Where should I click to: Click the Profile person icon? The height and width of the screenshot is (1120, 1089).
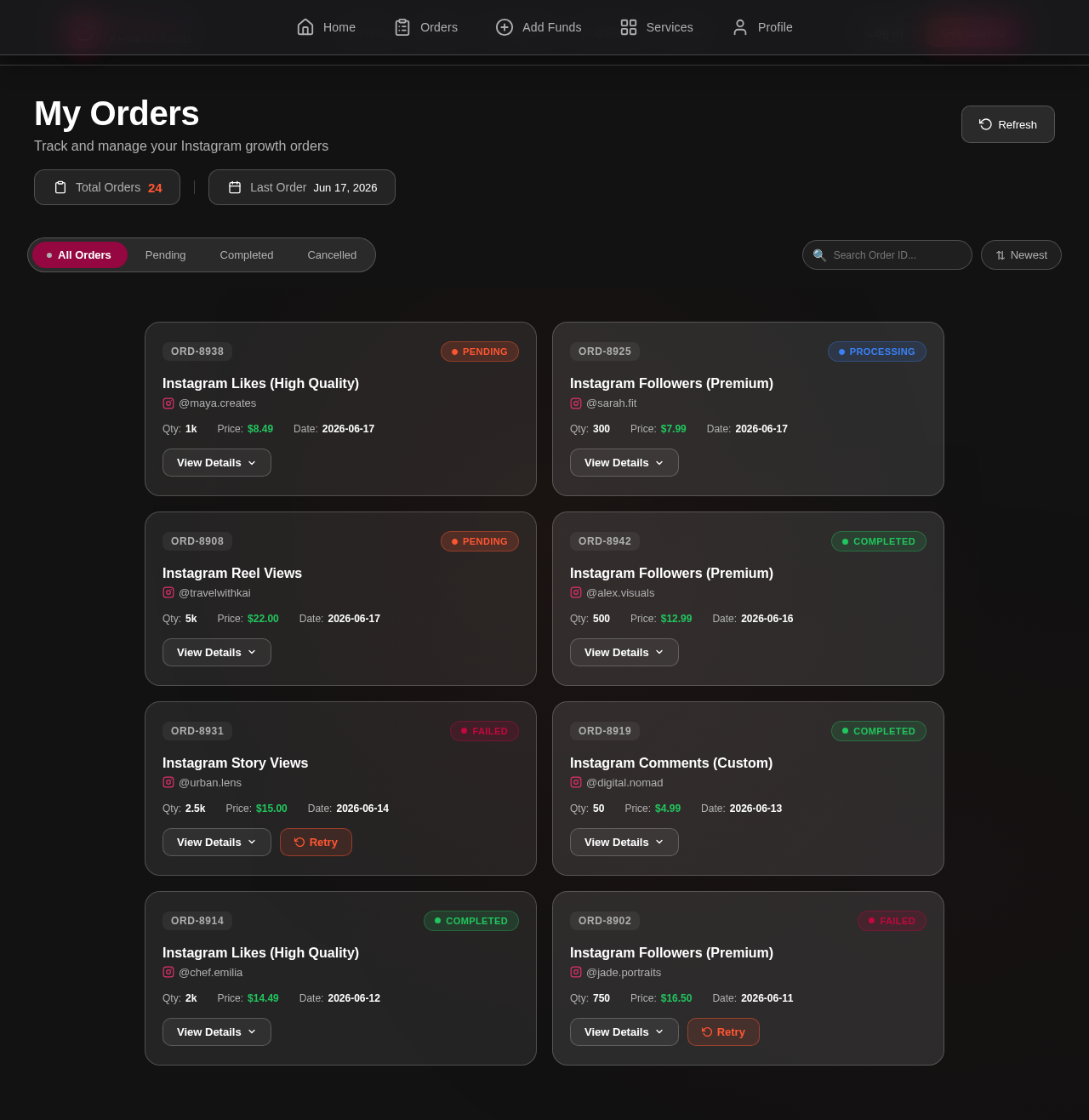pyautogui.click(x=740, y=27)
